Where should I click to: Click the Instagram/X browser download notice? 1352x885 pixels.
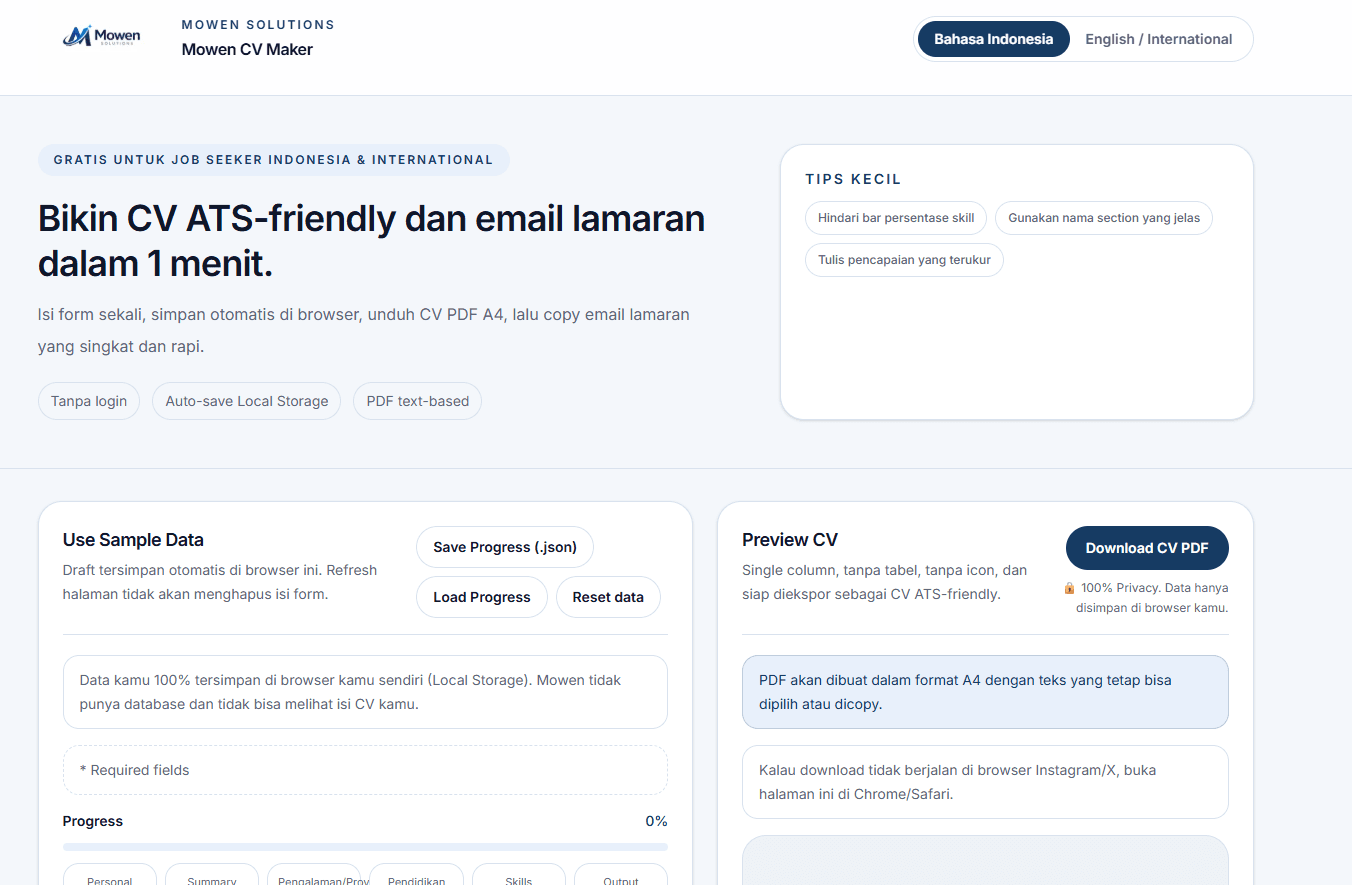[x=985, y=782]
